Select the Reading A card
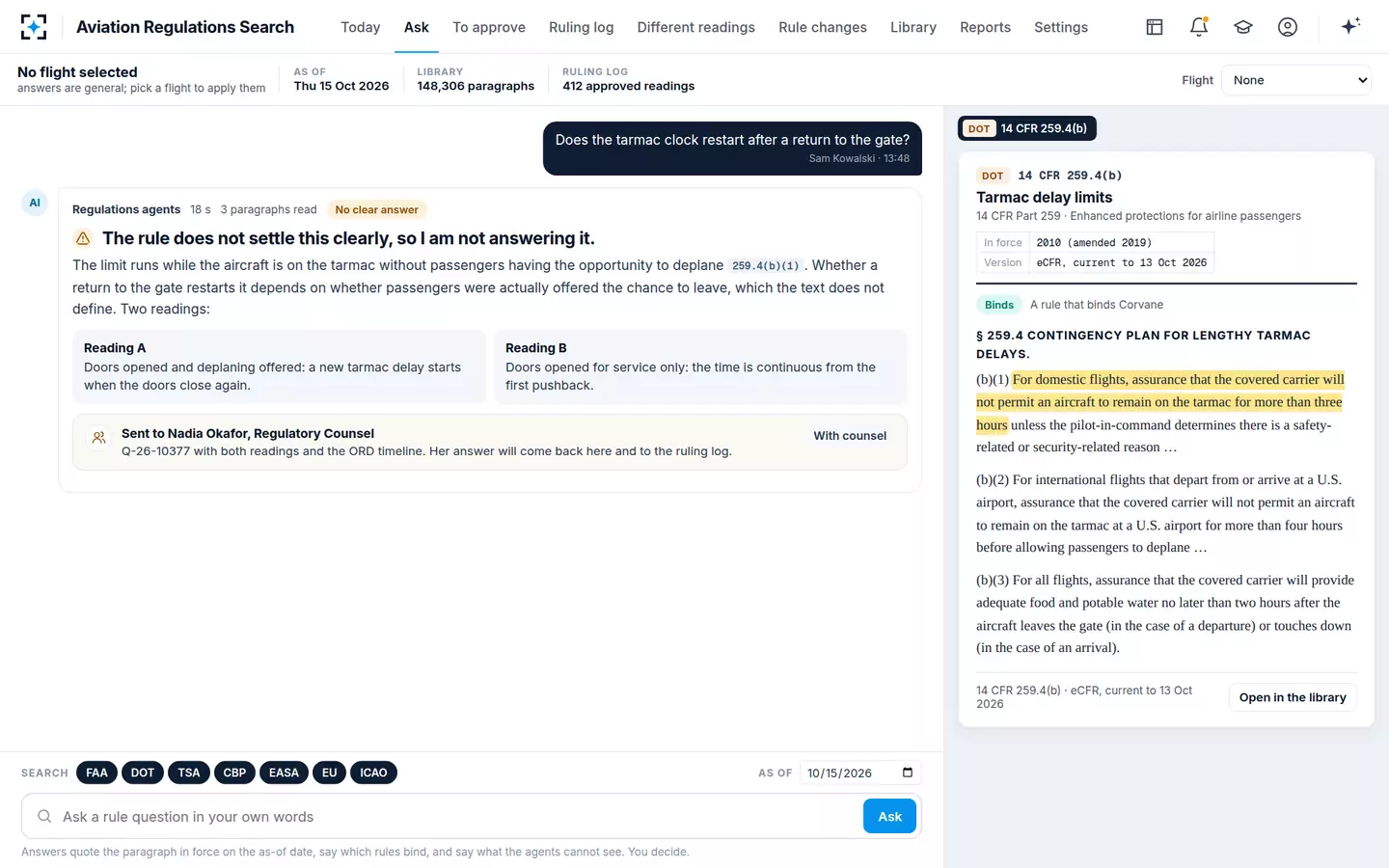This screenshot has height=868, width=1389. (279, 366)
